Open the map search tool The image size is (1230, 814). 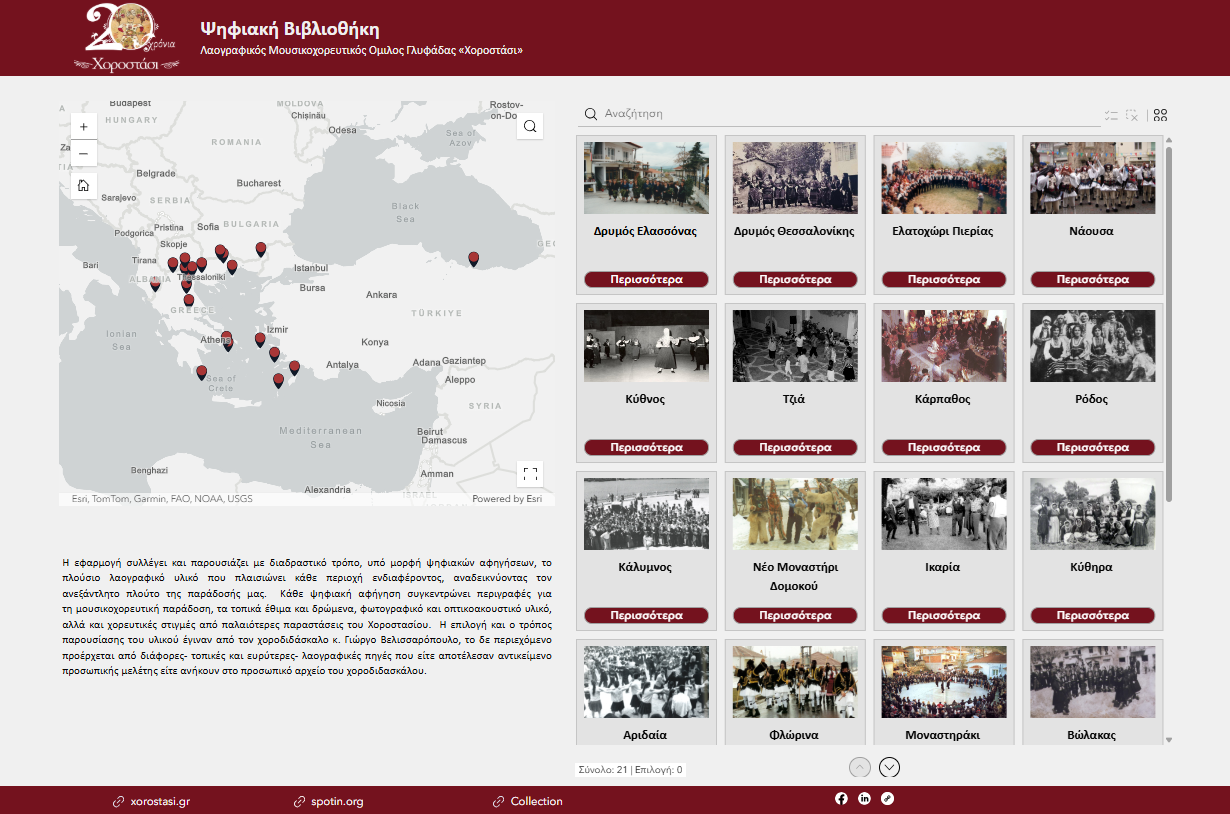(530, 126)
